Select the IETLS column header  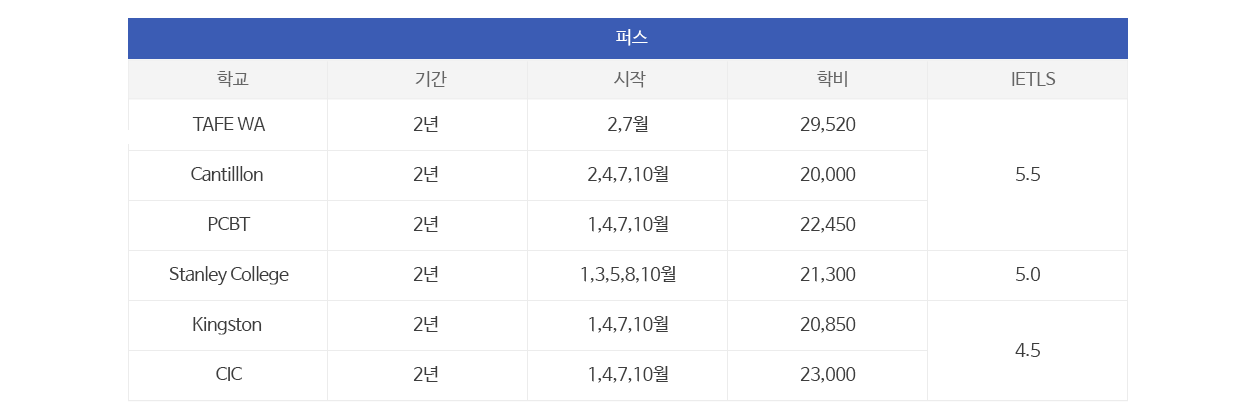tap(1028, 80)
